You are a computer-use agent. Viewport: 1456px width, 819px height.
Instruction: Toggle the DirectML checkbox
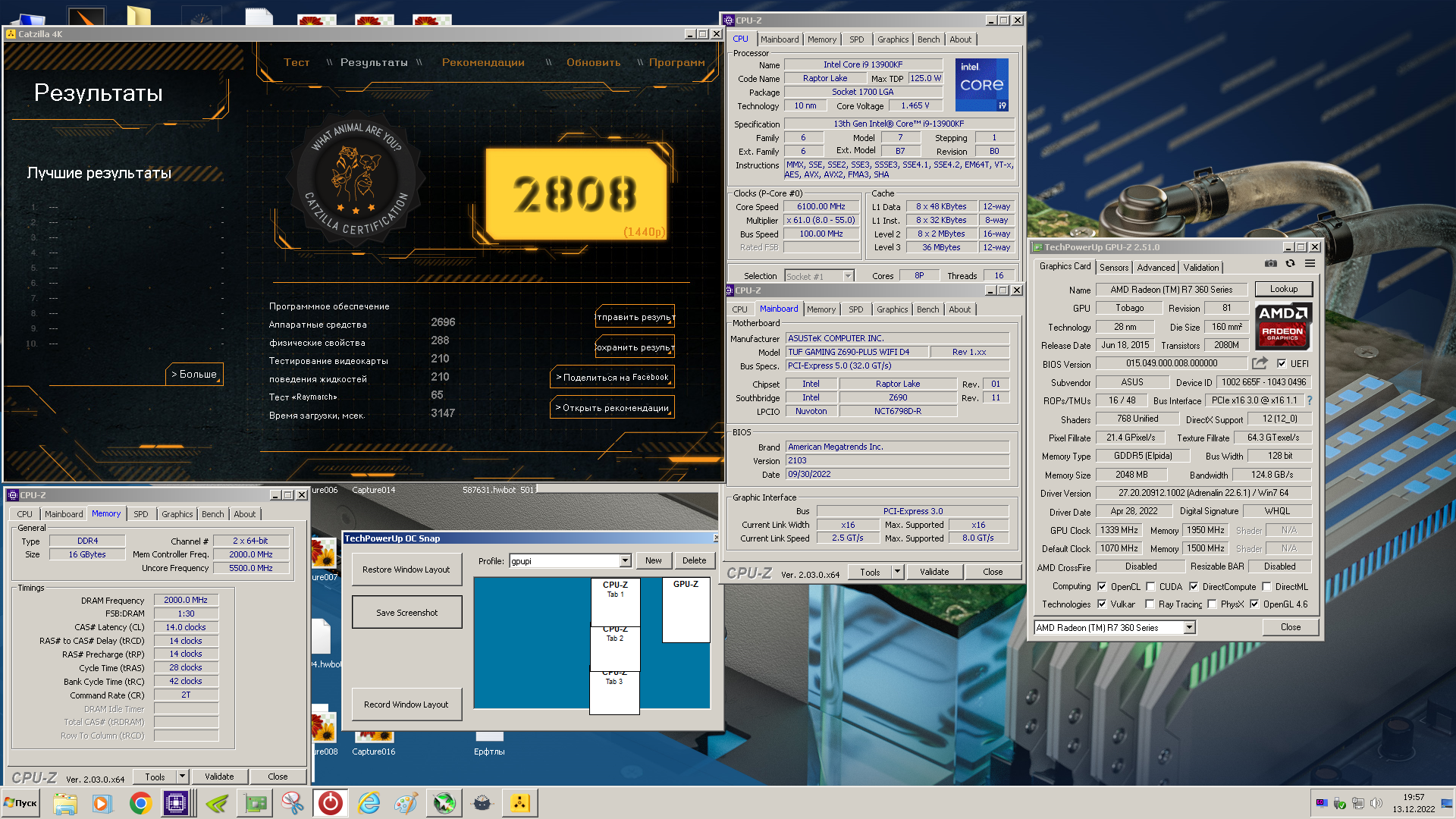click(1266, 586)
